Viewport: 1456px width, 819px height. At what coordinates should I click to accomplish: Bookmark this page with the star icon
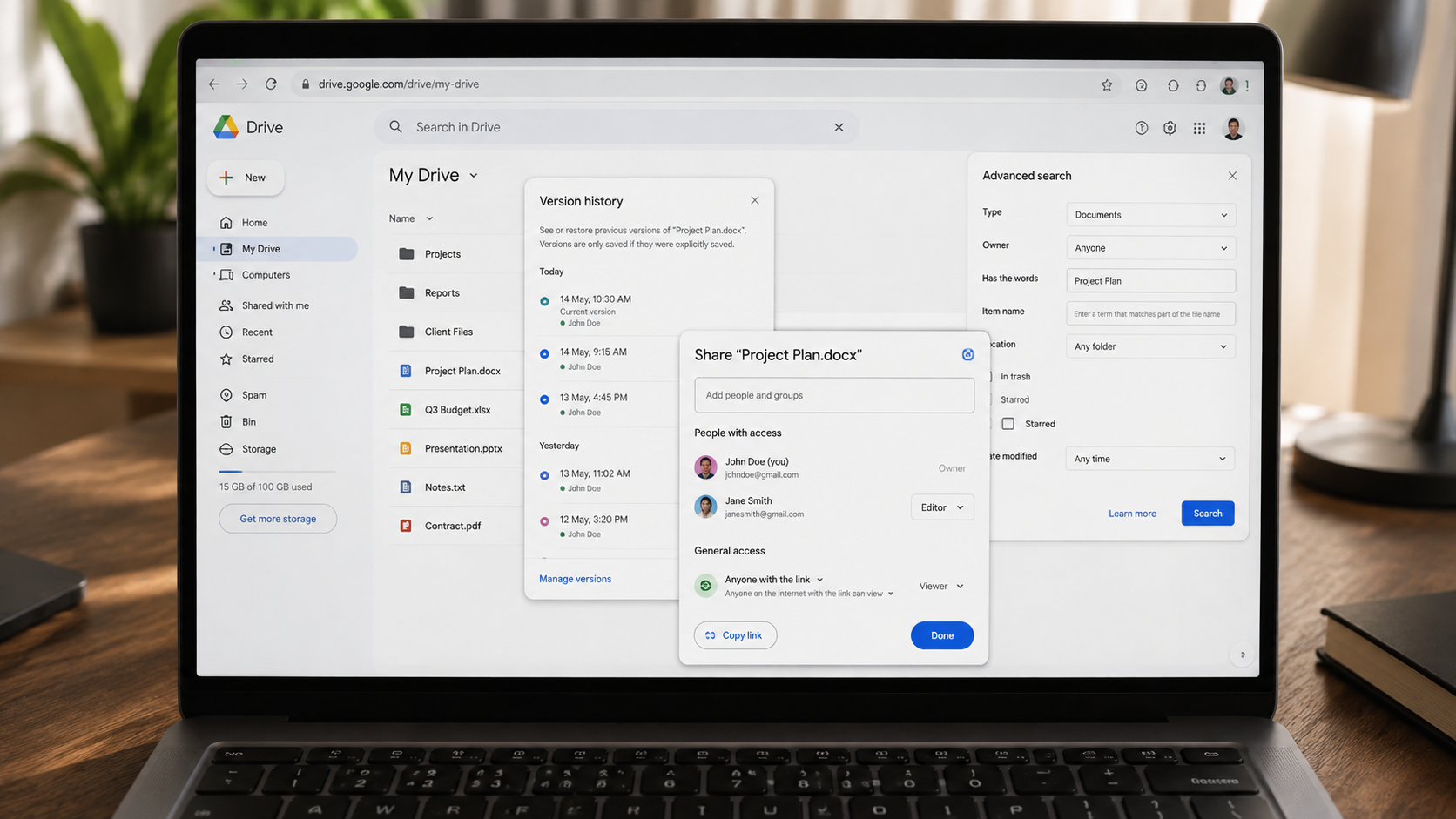1107,85
